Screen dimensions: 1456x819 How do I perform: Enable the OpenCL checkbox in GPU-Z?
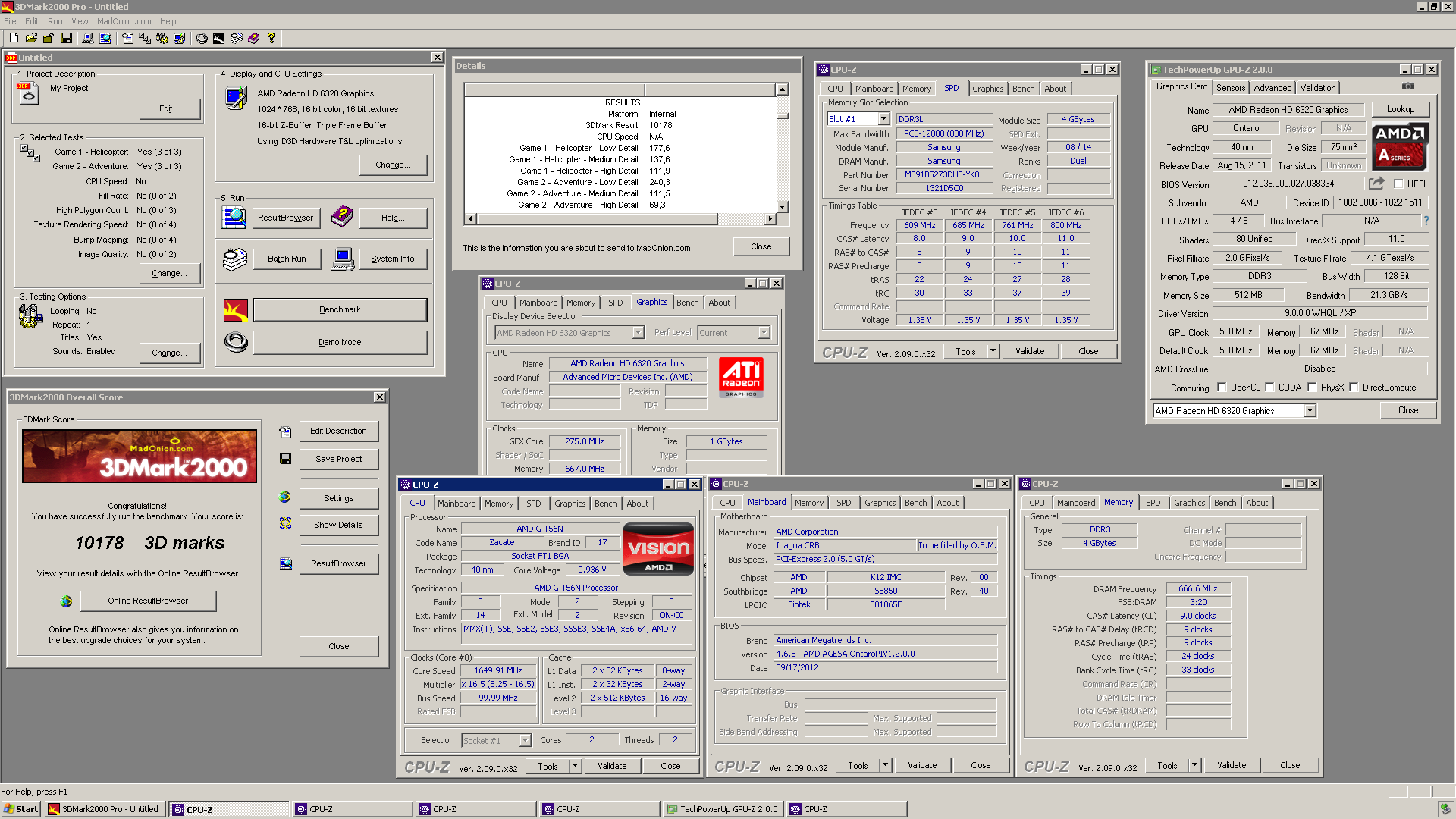pyautogui.click(x=1222, y=388)
